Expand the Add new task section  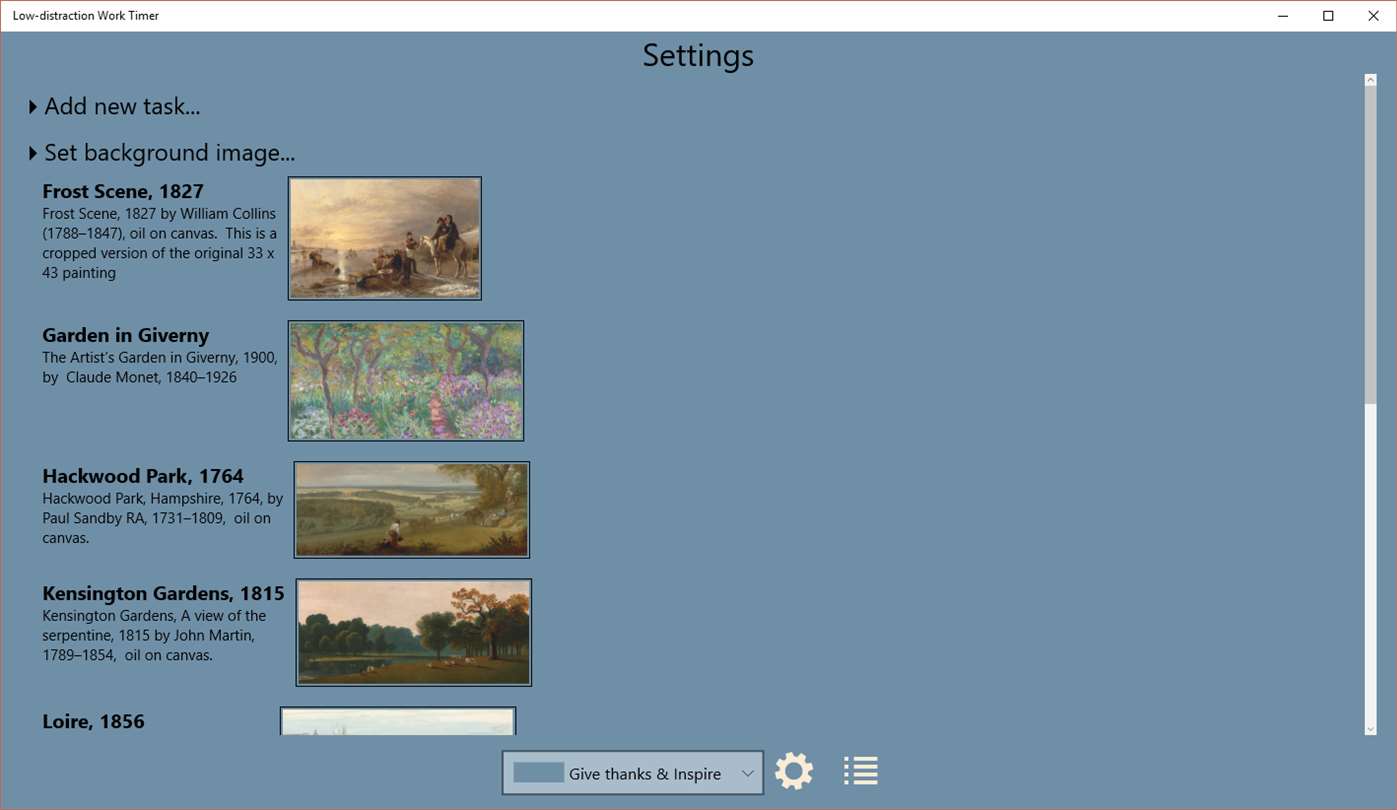click(115, 106)
